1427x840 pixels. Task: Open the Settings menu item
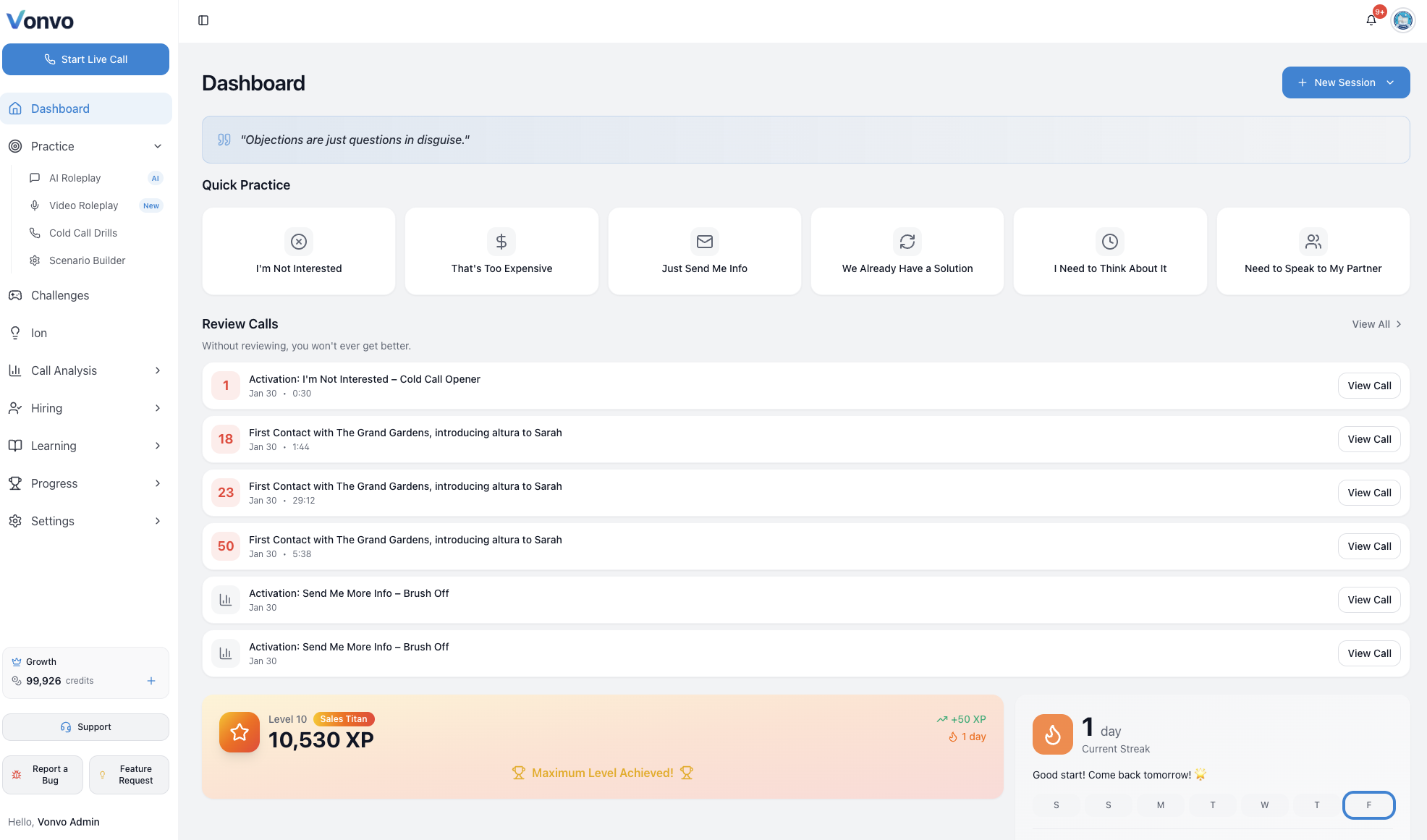coord(52,521)
